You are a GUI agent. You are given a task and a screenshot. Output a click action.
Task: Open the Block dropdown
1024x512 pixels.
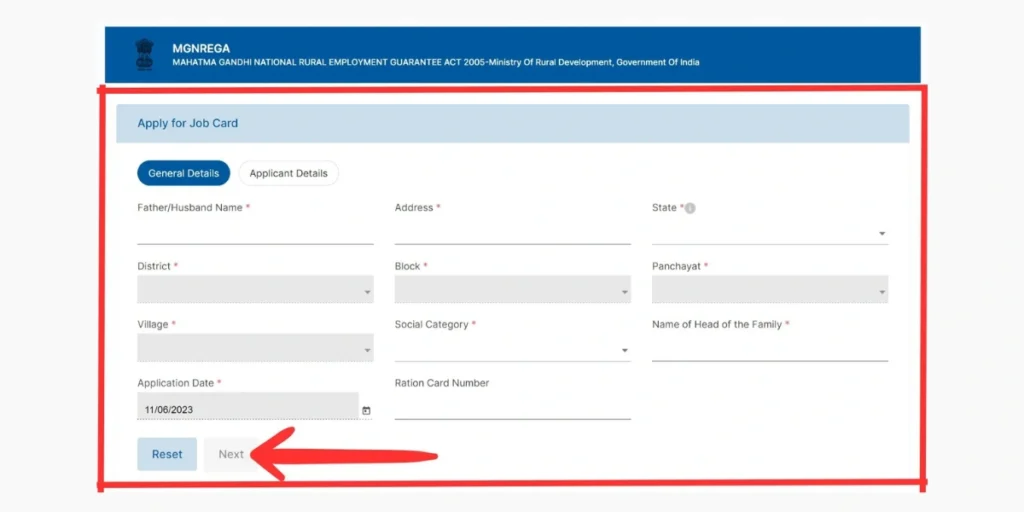(x=512, y=290)
